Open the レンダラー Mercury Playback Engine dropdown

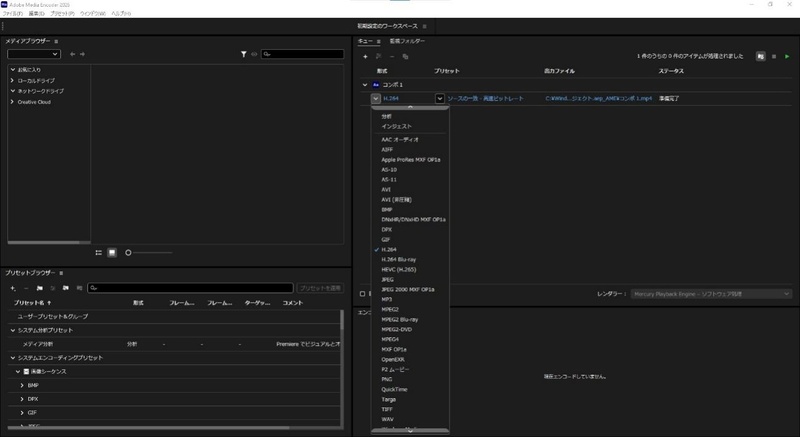click(x=711, y=294)
